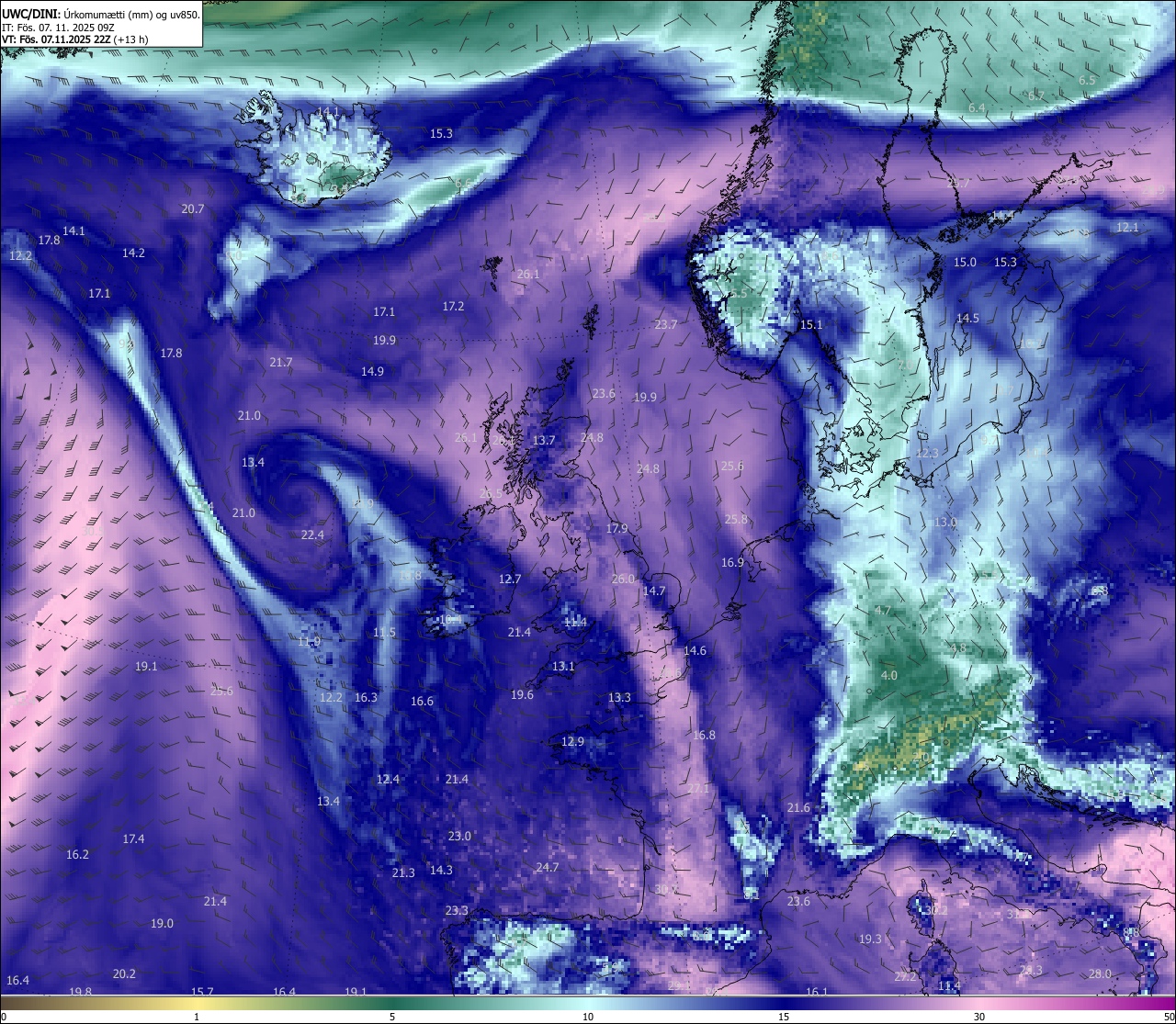Click the 13.7 value over Scotland
Image resolution: width=1176 pixels, height=1024 pixels.
(x=544, y=441)
